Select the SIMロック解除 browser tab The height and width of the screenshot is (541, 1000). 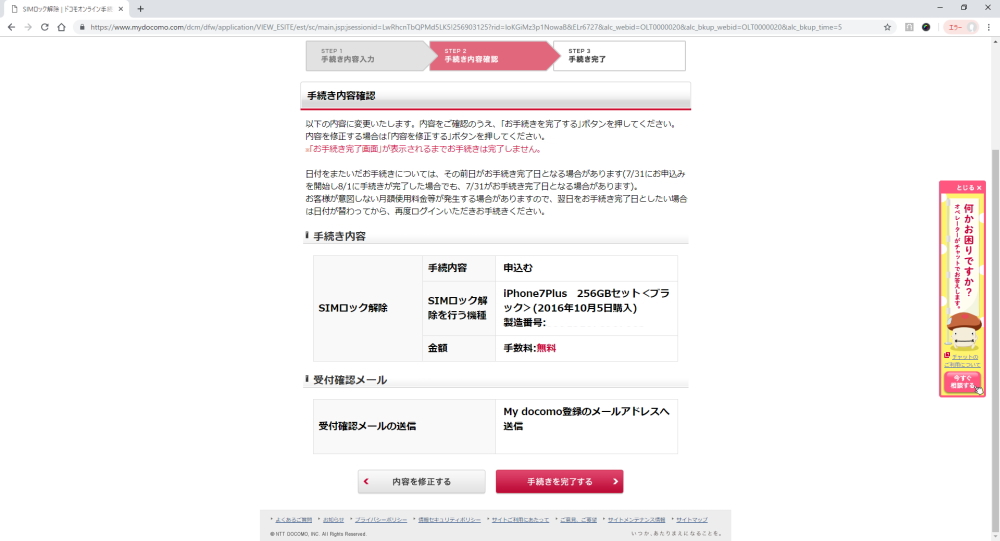coord(67,9)
